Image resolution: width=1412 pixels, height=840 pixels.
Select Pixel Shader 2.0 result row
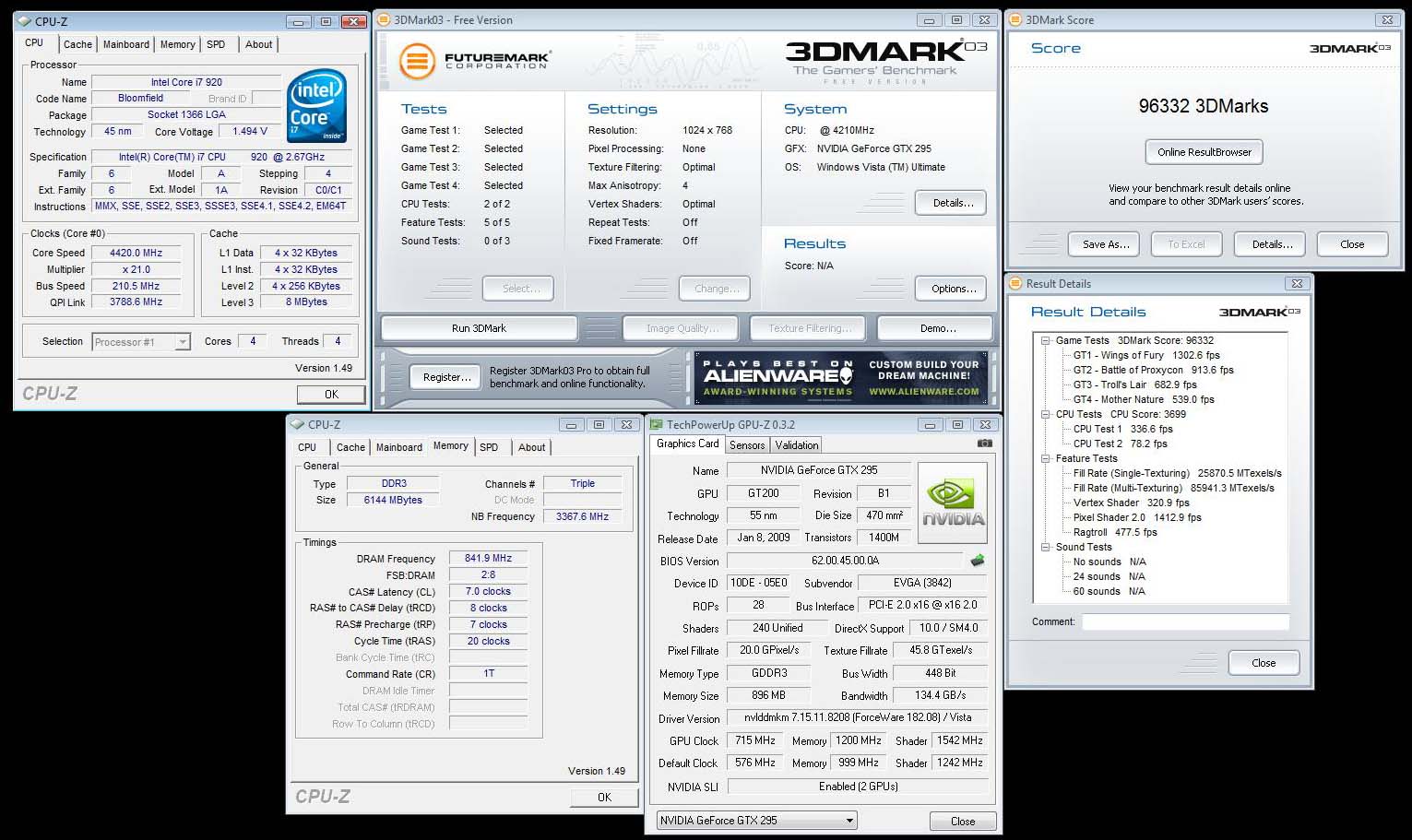[1137, 517]
